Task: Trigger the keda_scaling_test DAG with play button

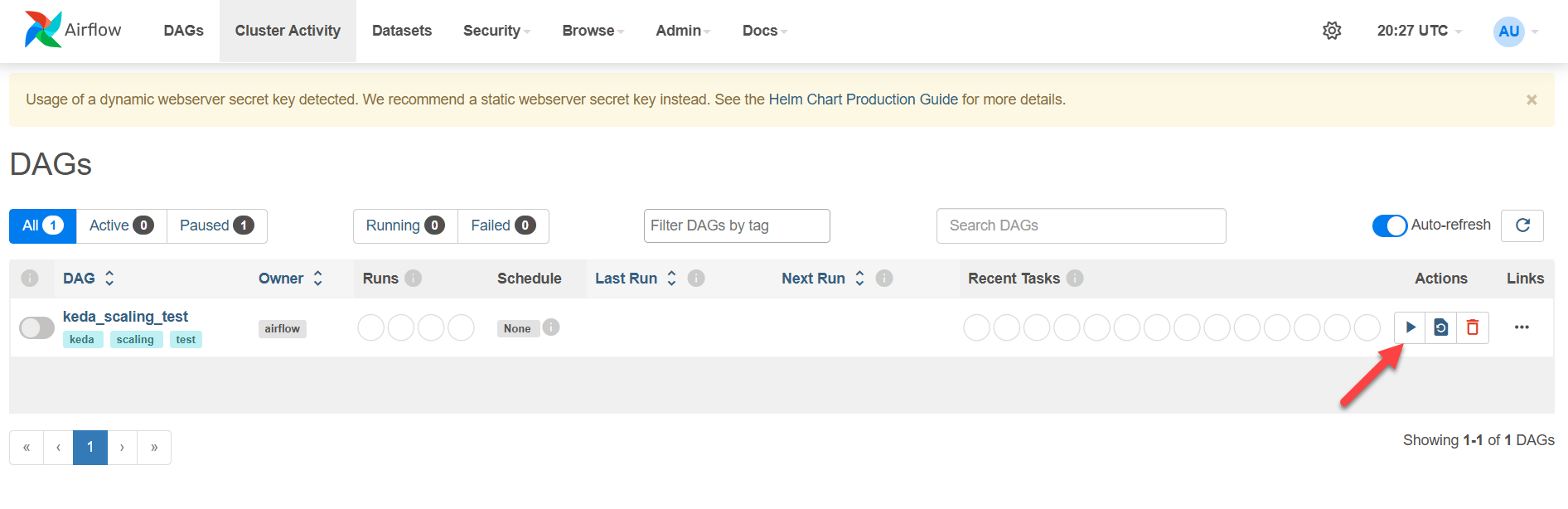Action: [1410, 327]
